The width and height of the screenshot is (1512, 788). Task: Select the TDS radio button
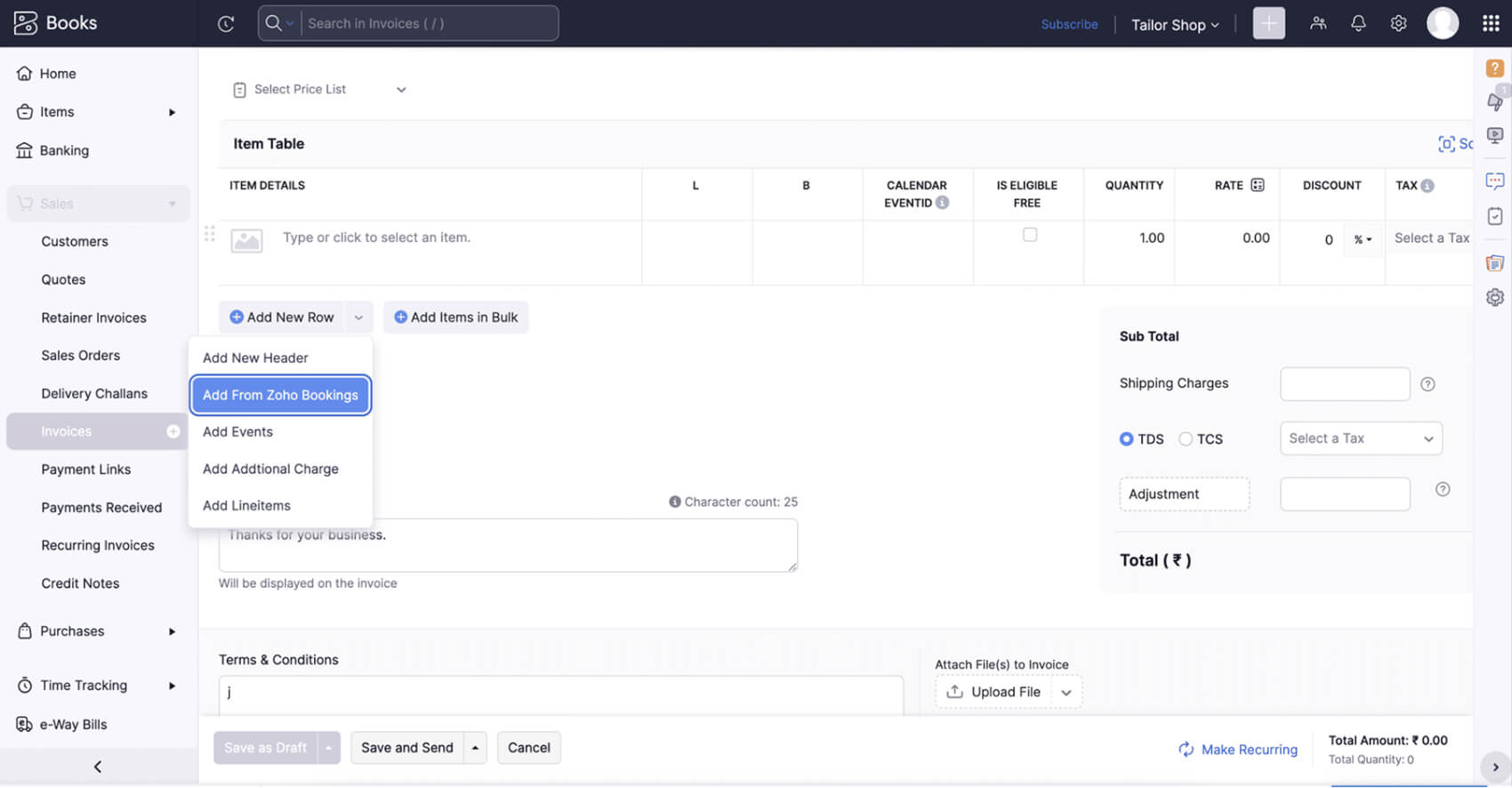pyautogui.click(x=1127, y=439)
